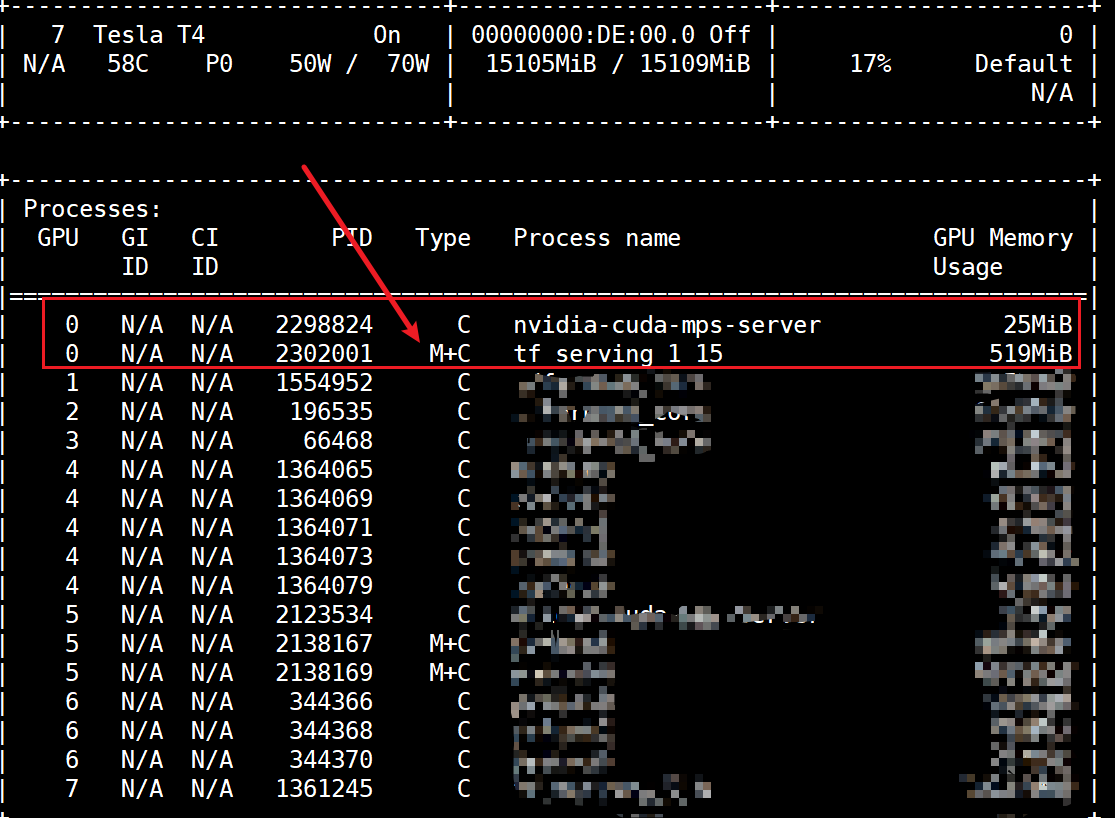
Task: Click the 'Process name' column header
Action: pos(597,238)
